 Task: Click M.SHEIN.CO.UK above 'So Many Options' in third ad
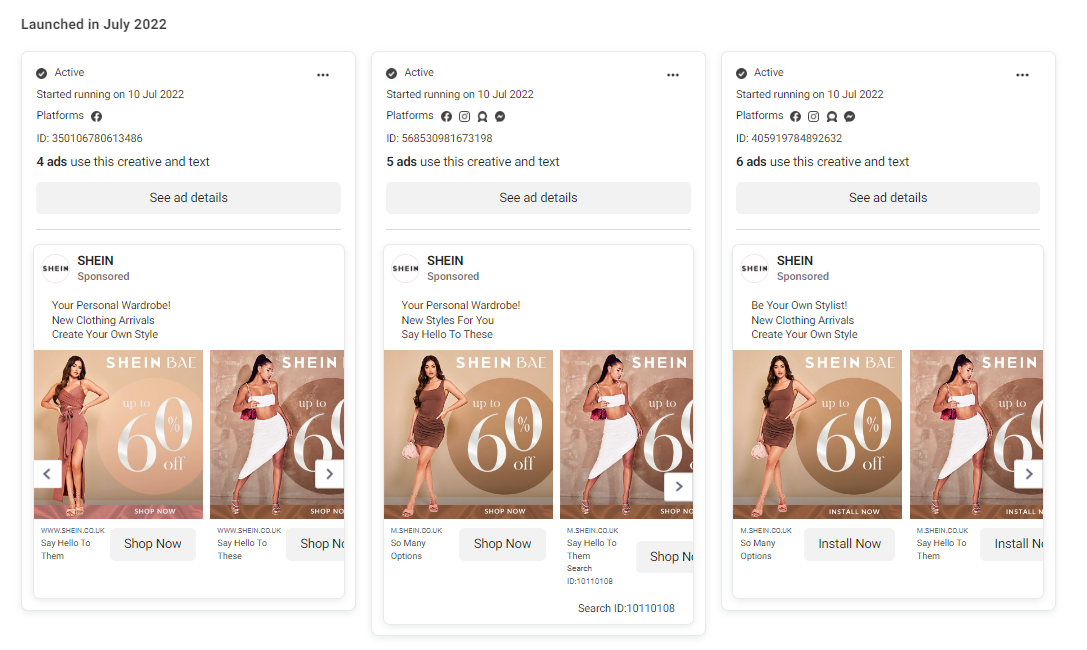766,531
